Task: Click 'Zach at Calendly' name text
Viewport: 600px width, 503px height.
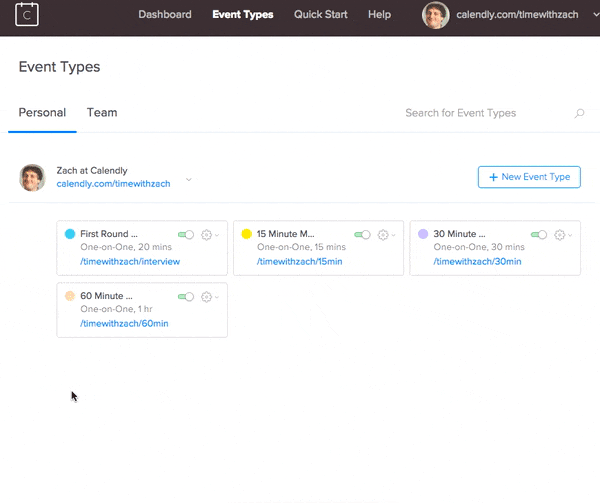Action: point(92,171)
